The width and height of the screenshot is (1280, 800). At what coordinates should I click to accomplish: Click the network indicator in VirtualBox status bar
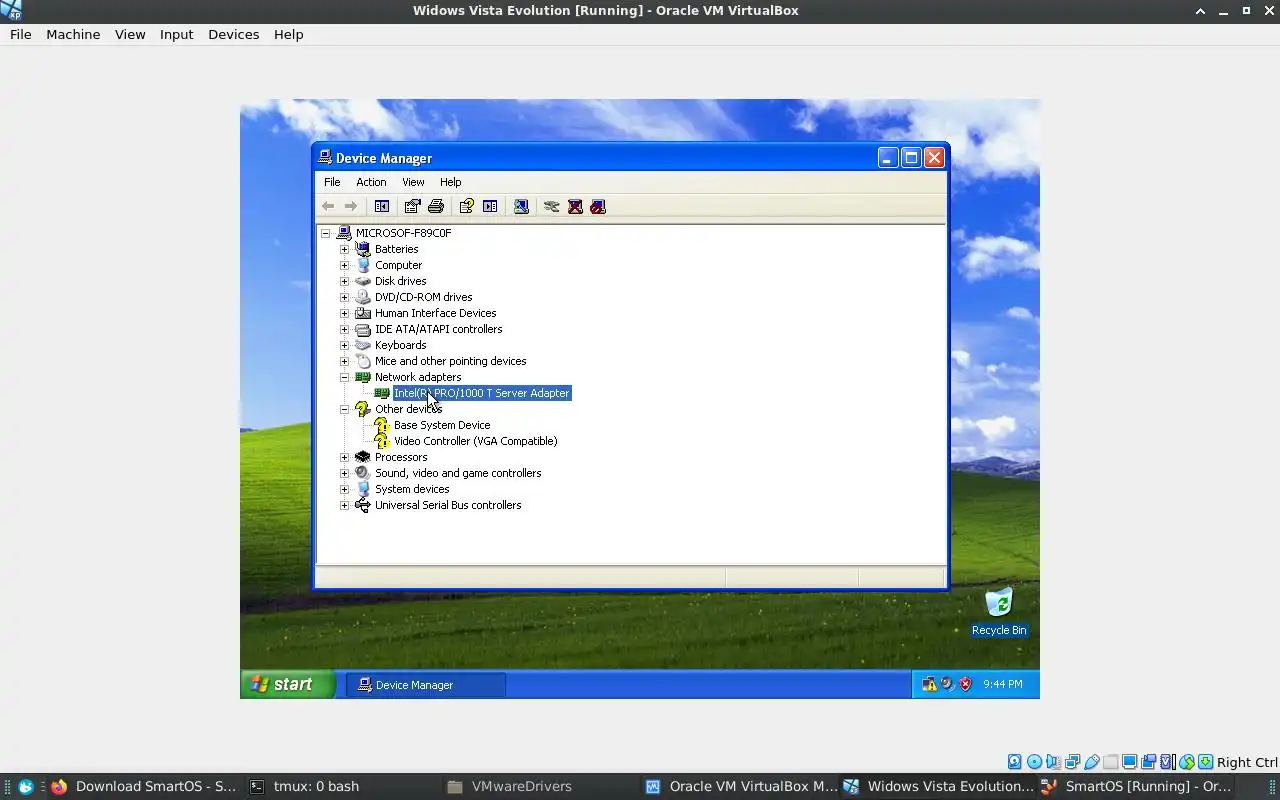(1072, 762)
